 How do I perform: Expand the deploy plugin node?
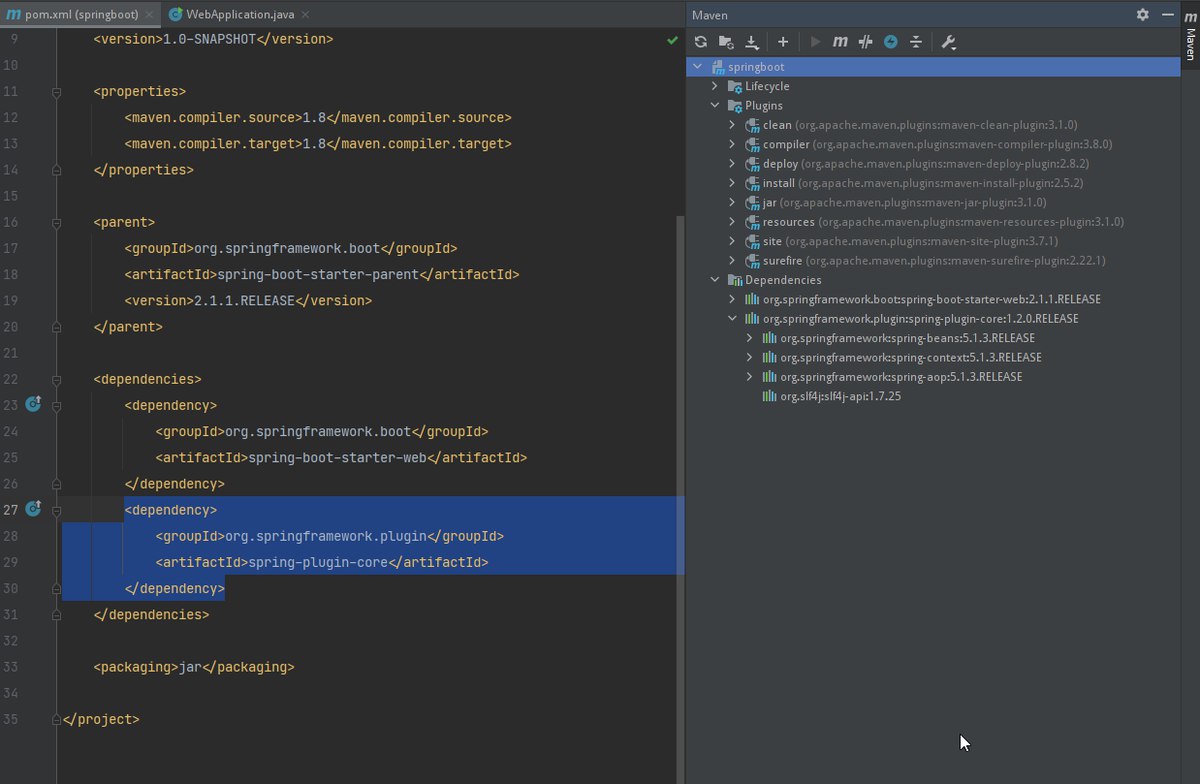(x=733, y=164)
